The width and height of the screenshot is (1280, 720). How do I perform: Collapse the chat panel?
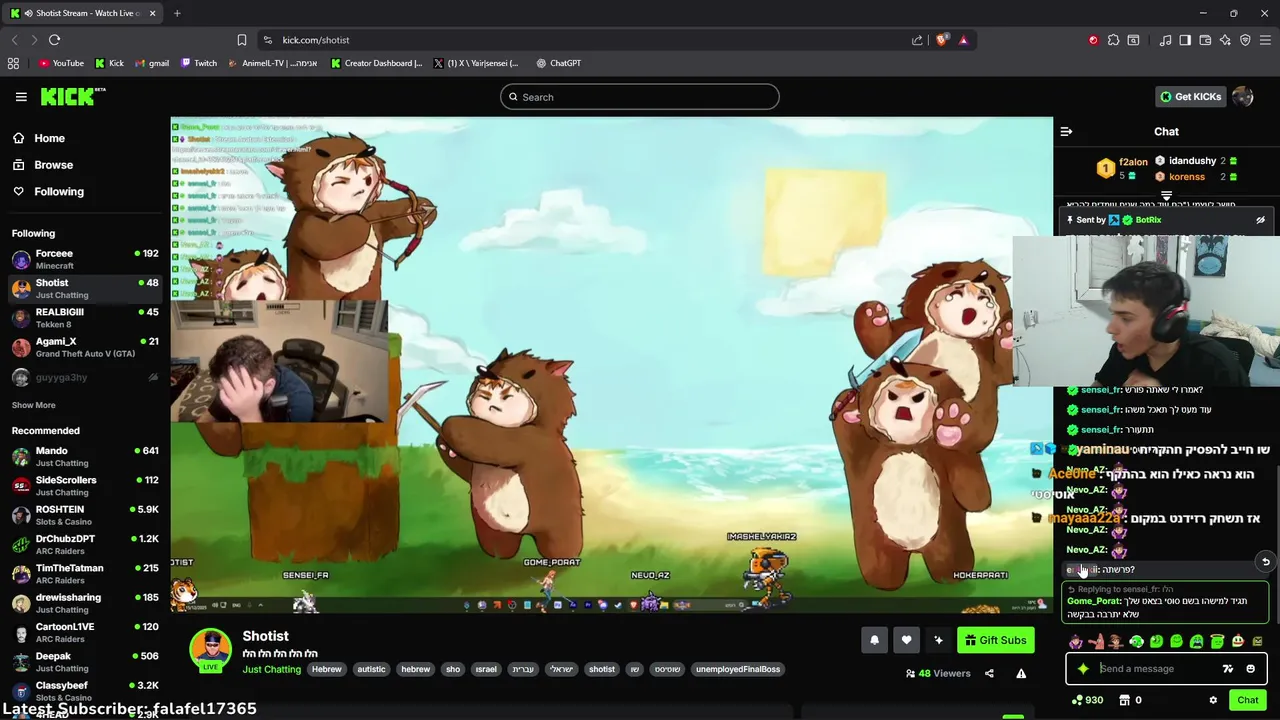coord(1066,131)
